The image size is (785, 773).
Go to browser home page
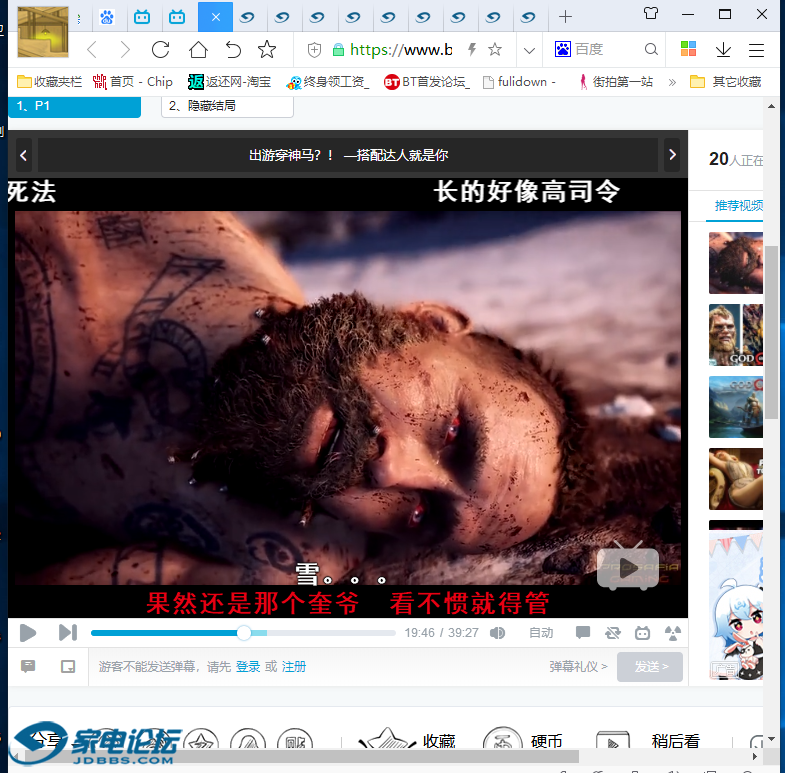click(198, 50)
